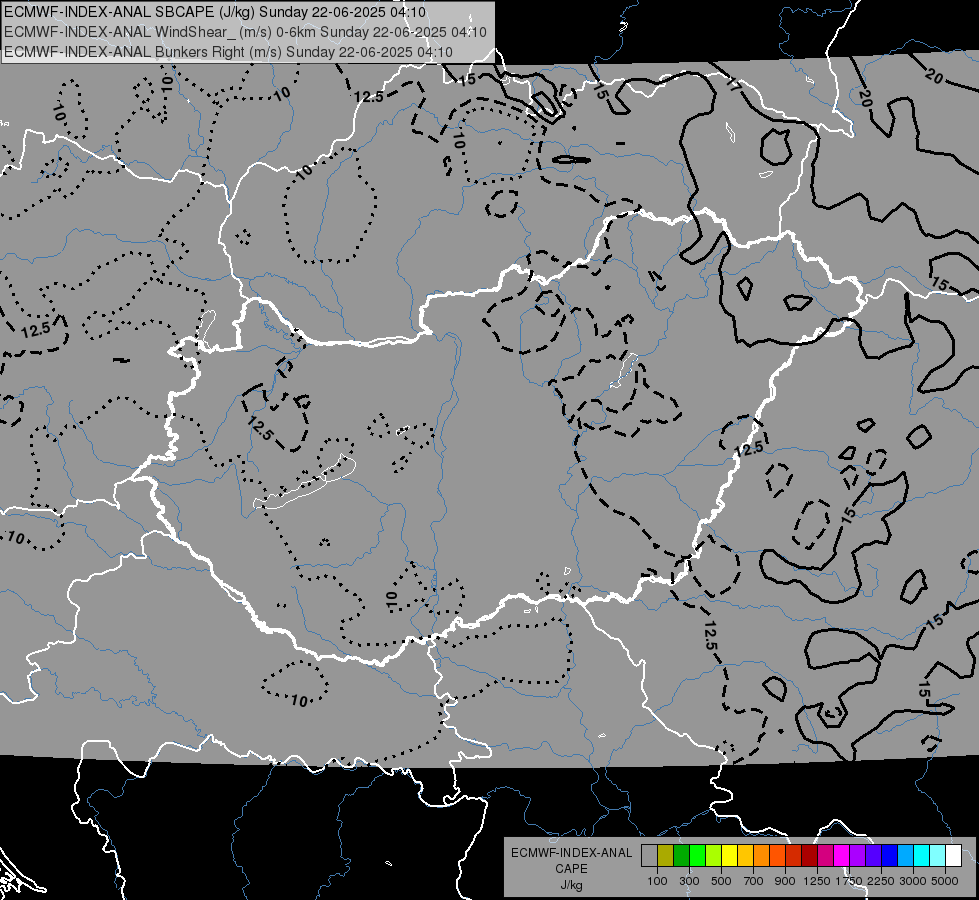The width and height of the screenshot is (979, 900).
Task: Click the 3000 legend value
Action: 913,881
